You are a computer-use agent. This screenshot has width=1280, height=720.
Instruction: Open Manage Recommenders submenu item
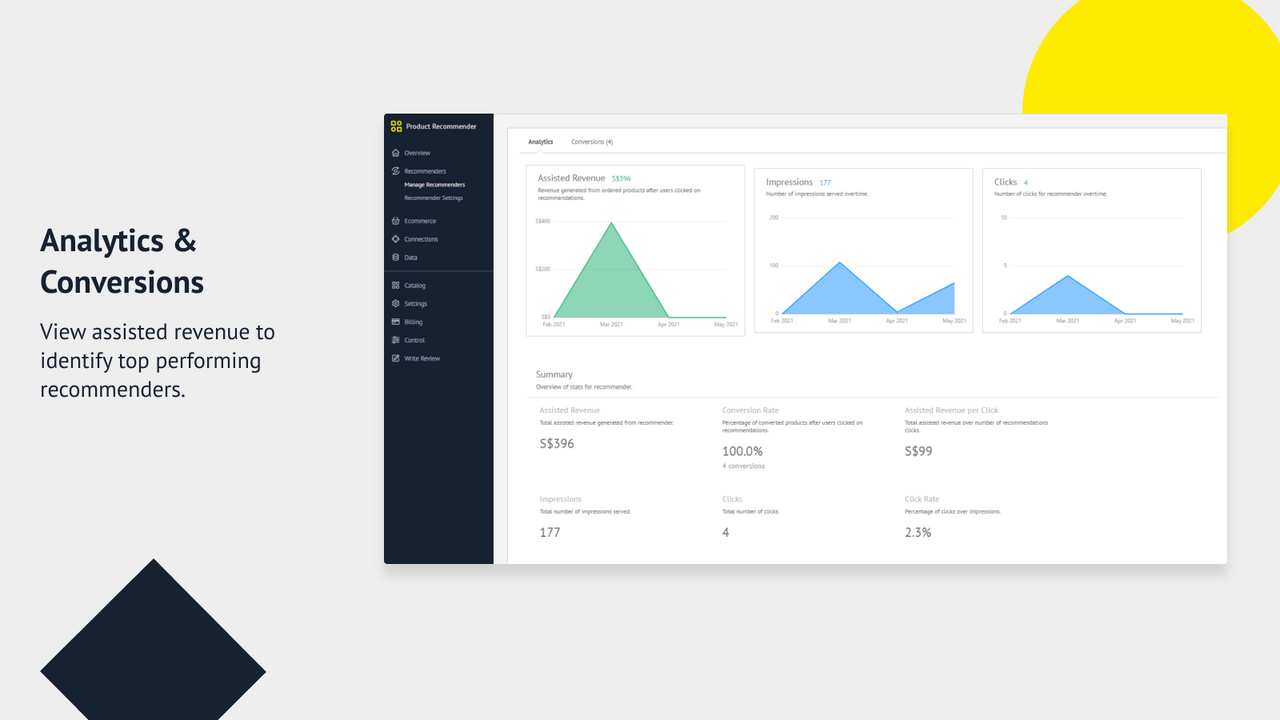coord(434,185)
